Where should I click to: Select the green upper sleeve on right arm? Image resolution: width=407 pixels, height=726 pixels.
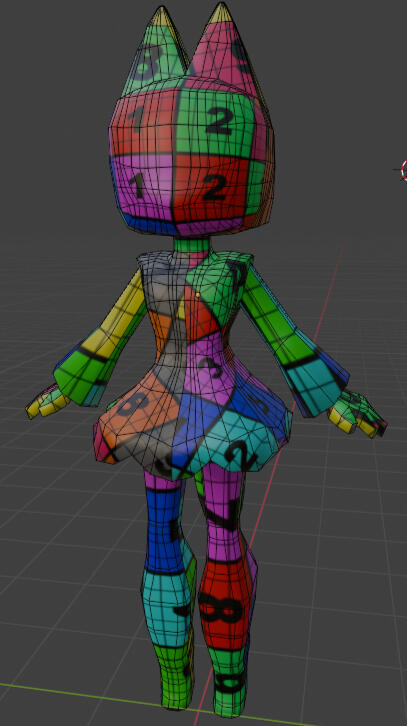[x=273, y=317]
